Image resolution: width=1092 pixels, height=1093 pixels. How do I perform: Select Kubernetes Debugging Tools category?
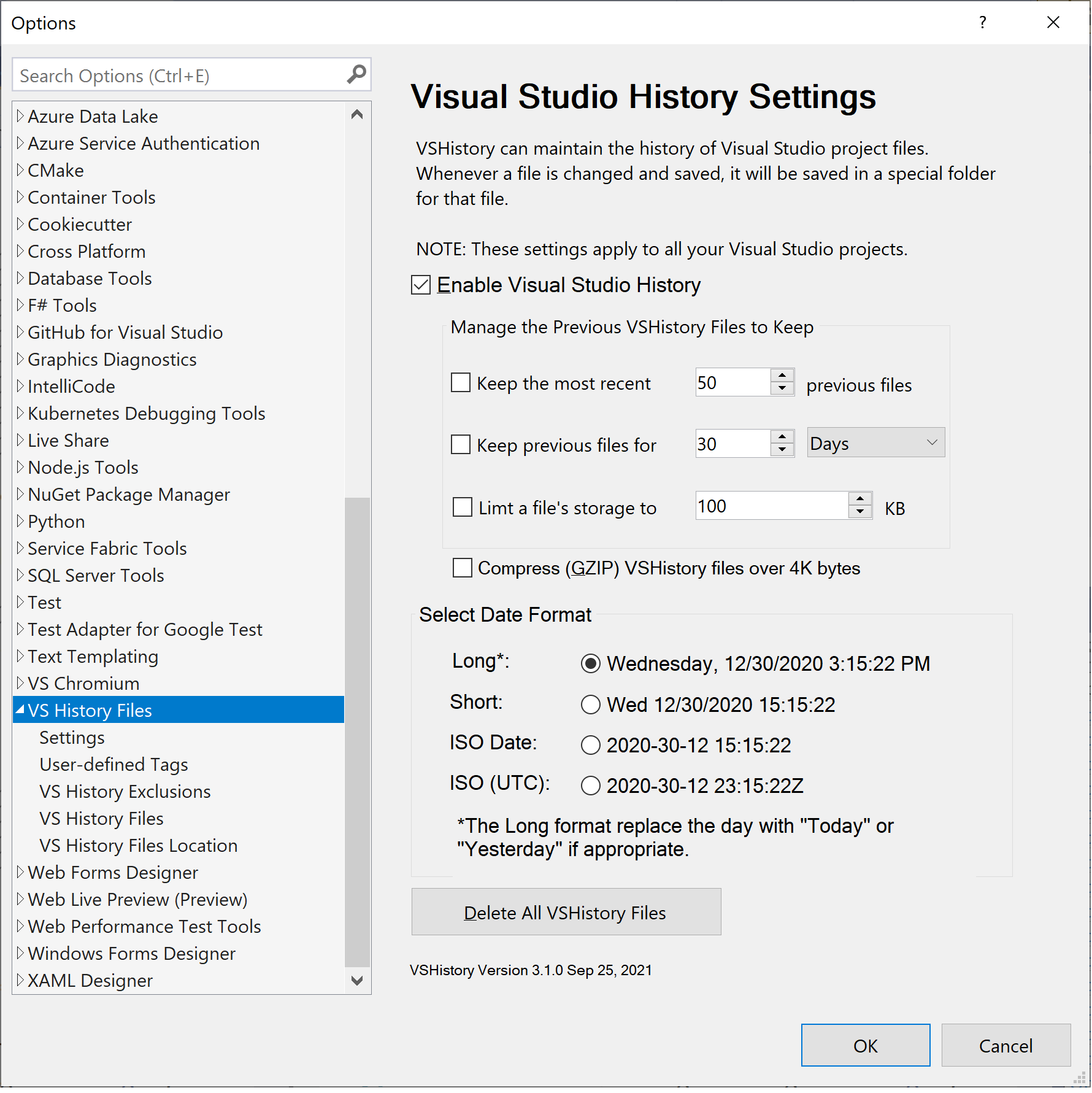[147, 413]
